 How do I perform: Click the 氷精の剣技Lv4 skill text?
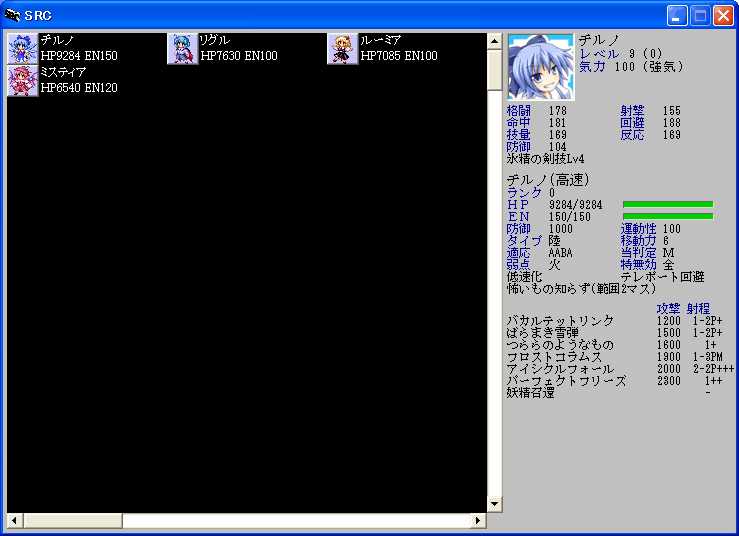tap(545, 159)
